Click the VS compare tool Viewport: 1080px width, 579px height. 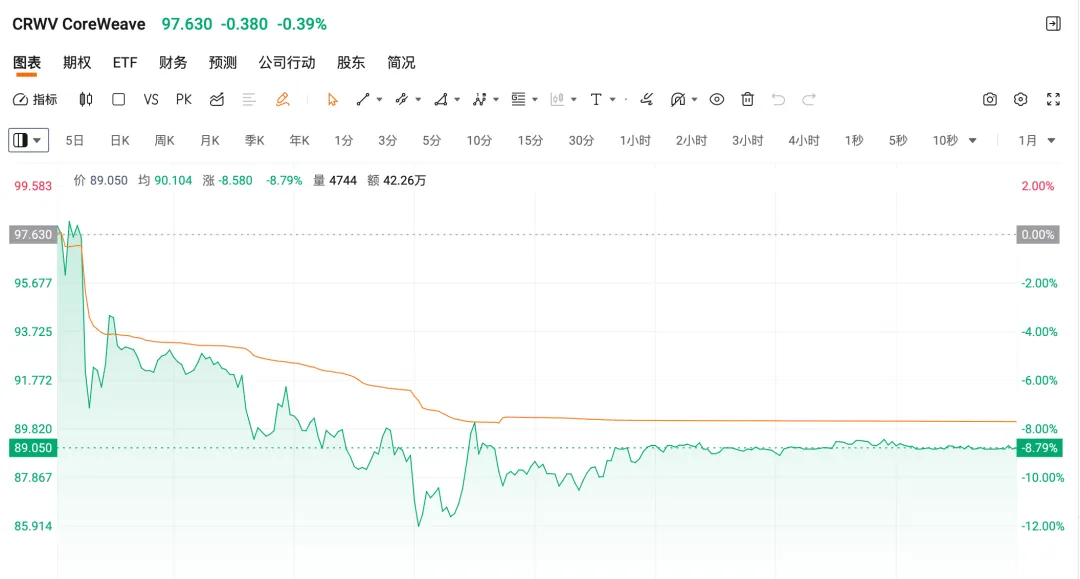[151, 100]
